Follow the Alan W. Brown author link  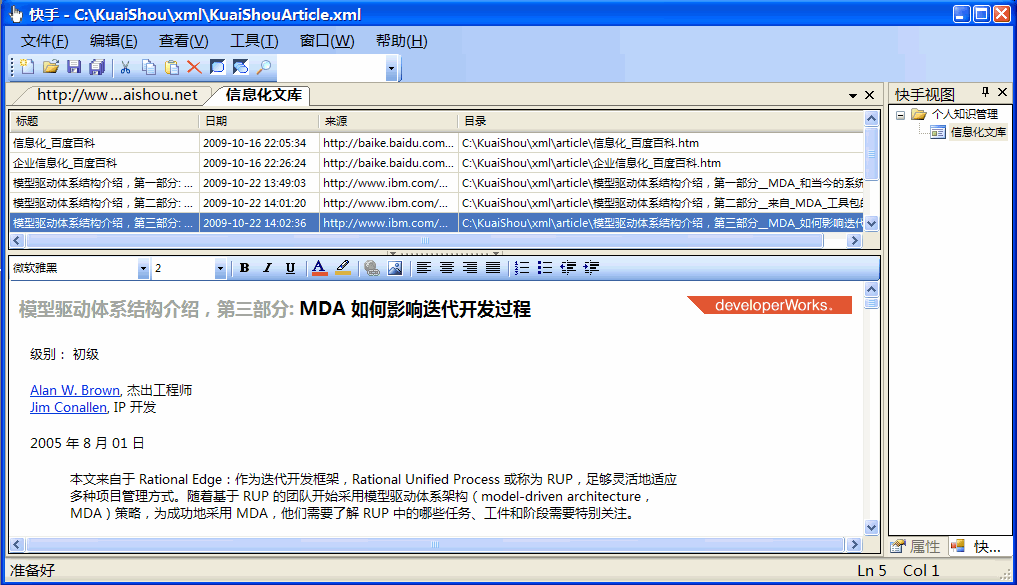tap(74, 391)
